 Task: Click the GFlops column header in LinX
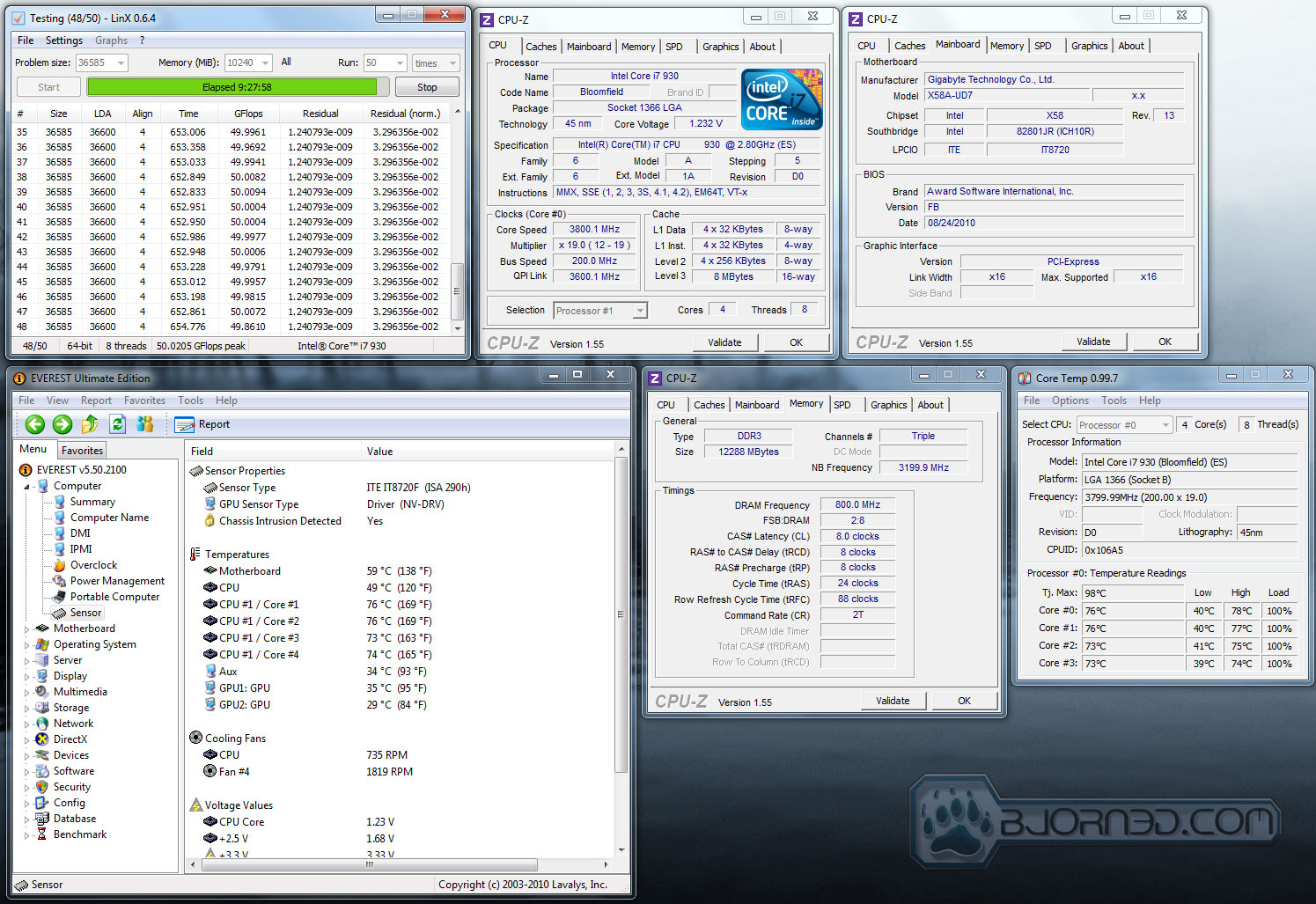click(248, 114)
